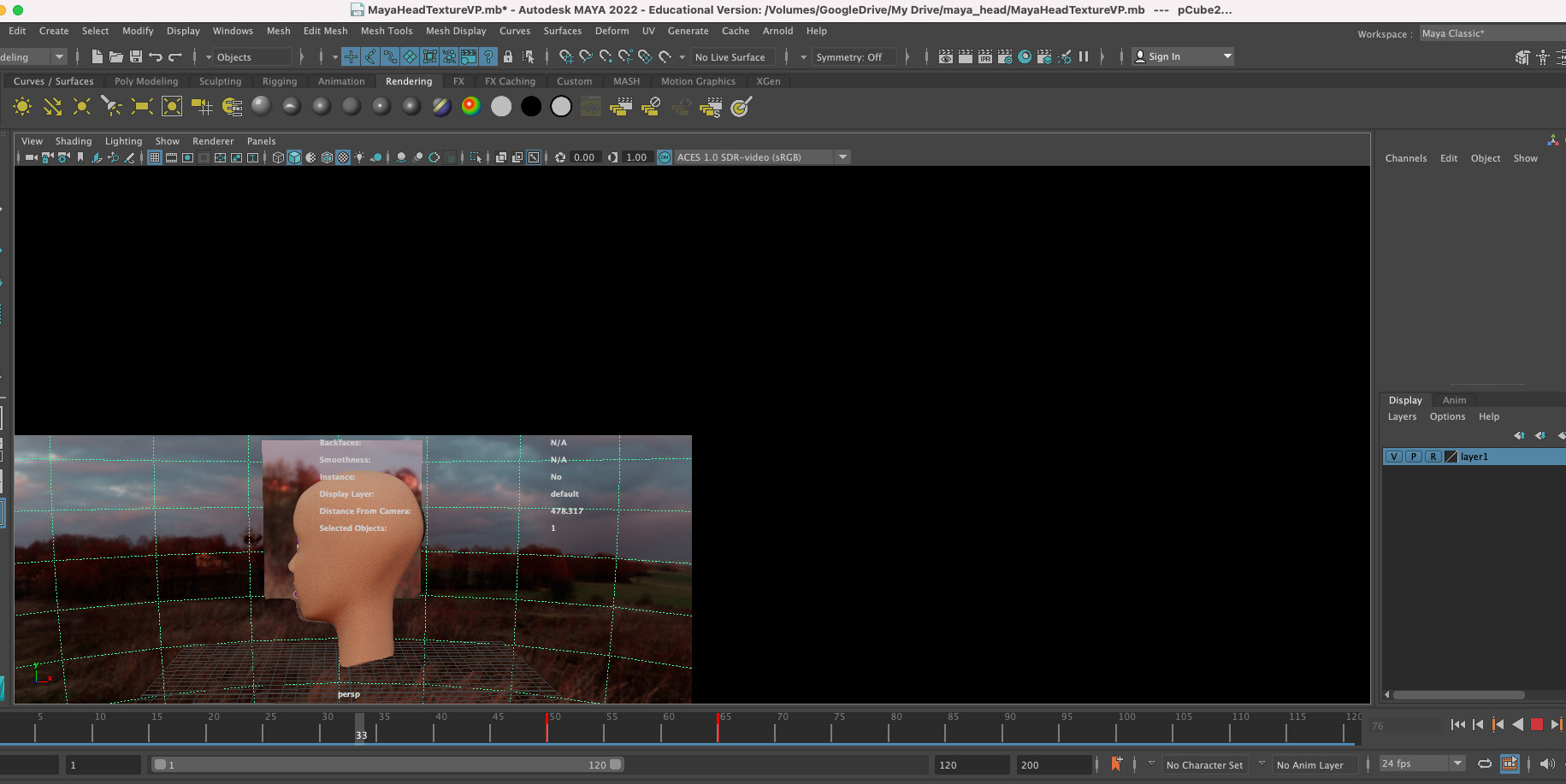Select the Point Light tool on the Rendering shelf
This screenshot has height=784, width=1566.
[x=81, y=106]
